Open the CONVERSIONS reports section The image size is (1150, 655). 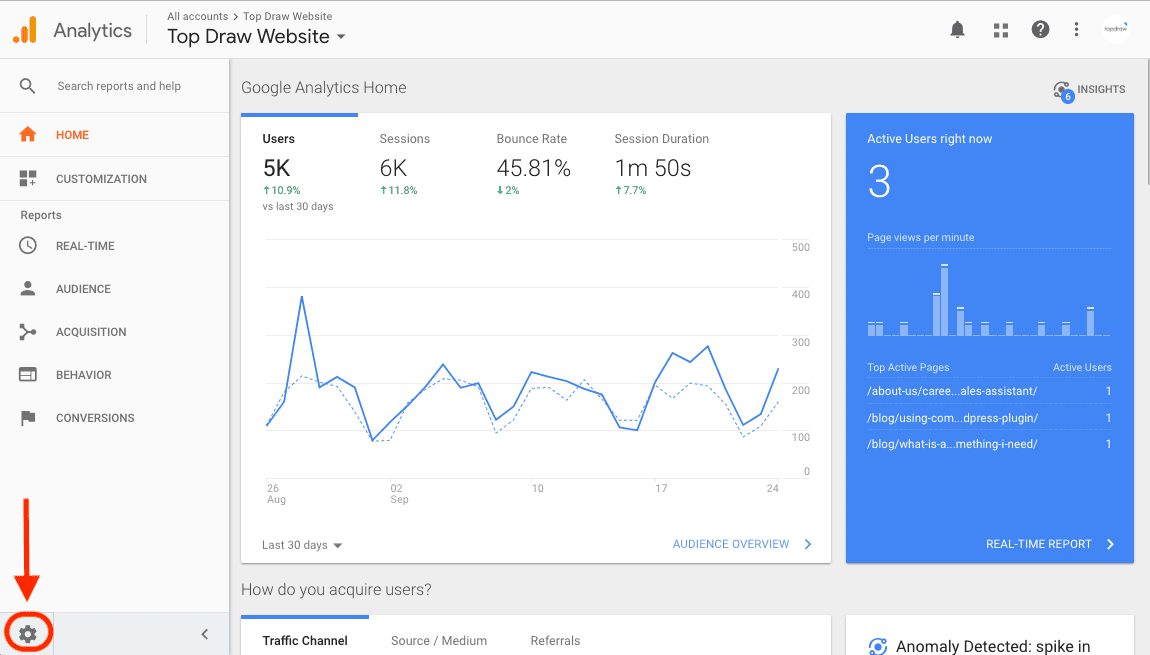click(114, 418)
